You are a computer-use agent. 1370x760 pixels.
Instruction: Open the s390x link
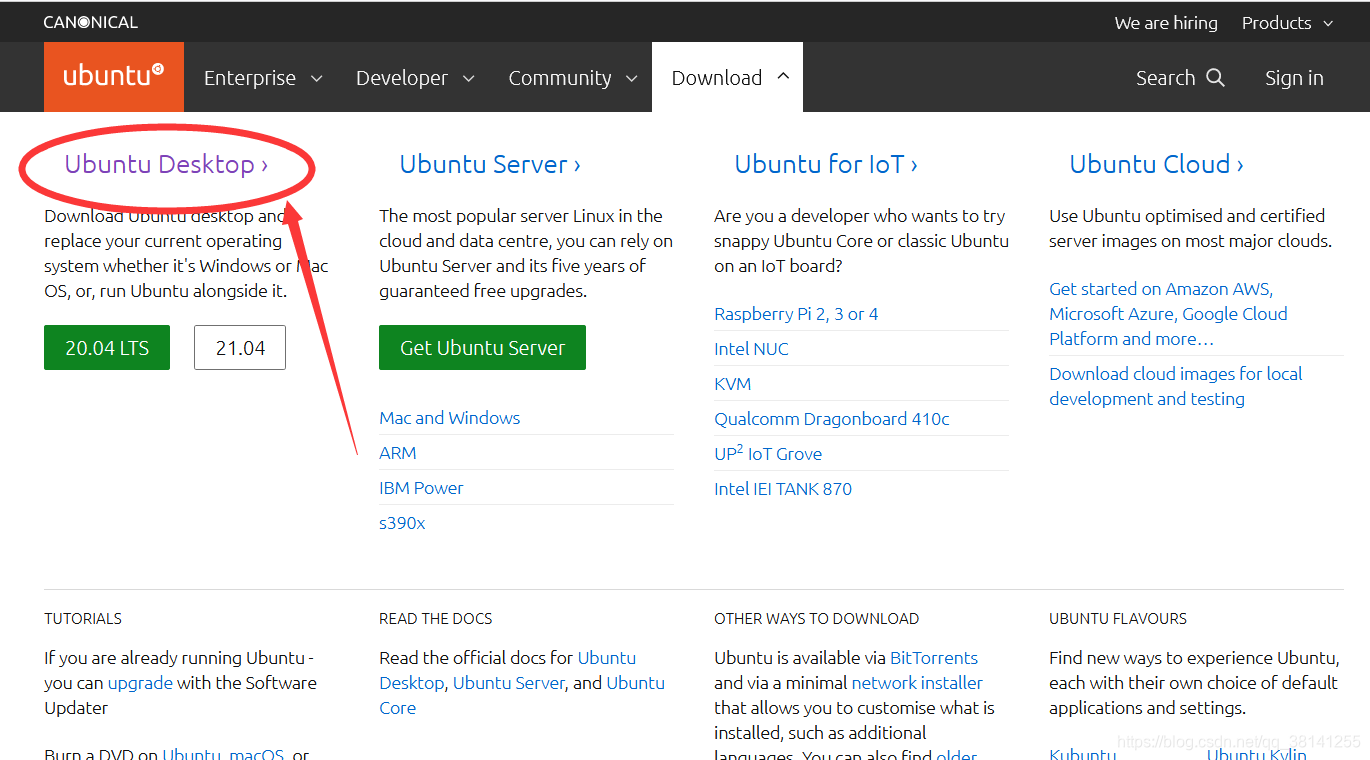tap(402, 523)
